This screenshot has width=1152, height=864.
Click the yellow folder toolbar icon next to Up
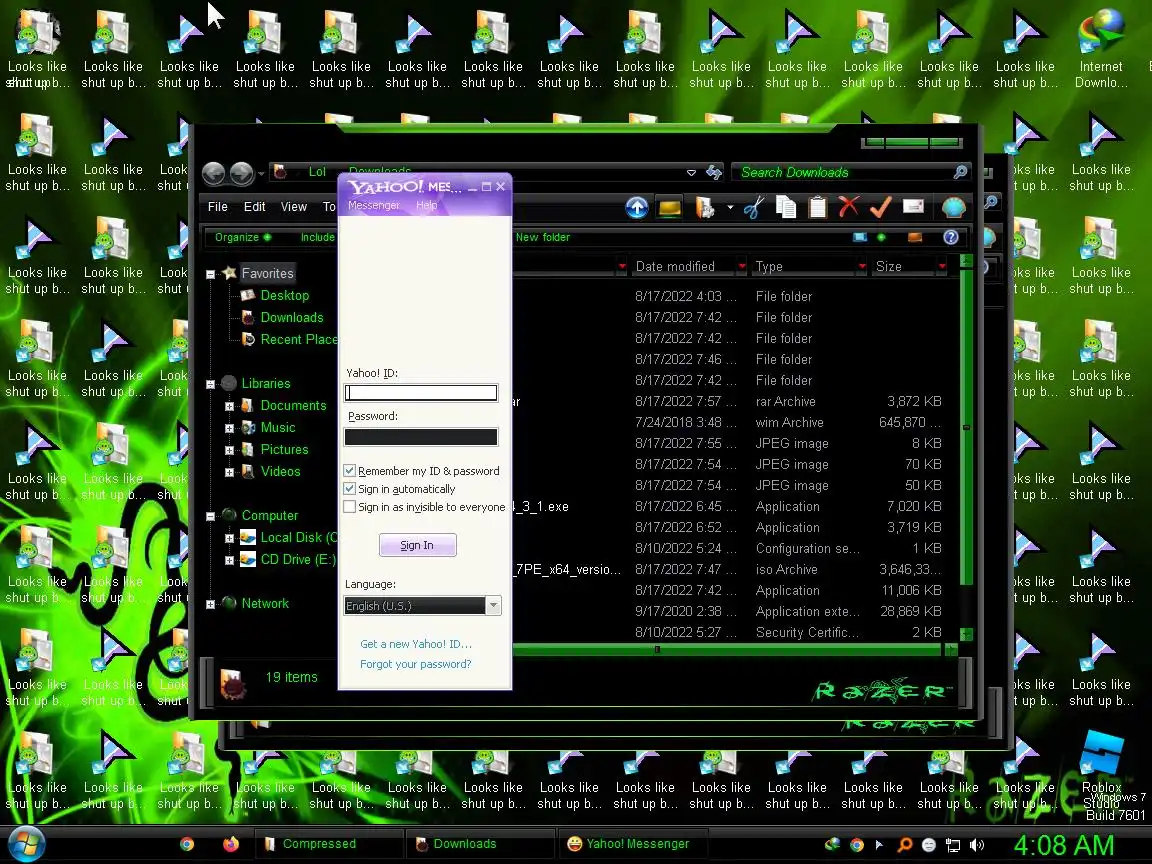tap(670, 208)
